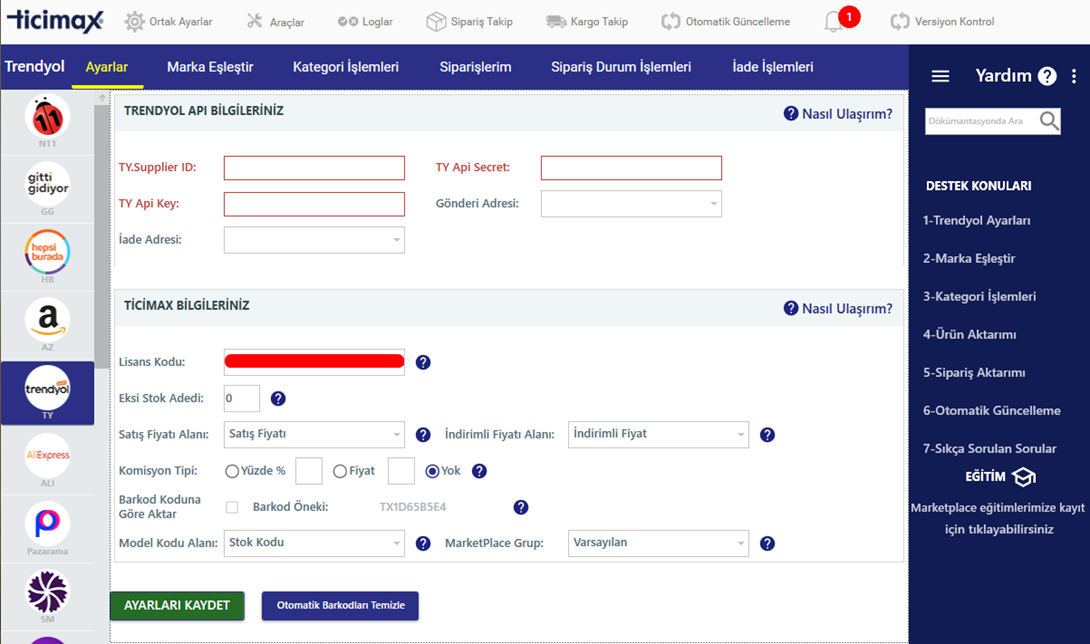
Task: Go to Kategori İşlemleri tab
Action: (345, 67)
